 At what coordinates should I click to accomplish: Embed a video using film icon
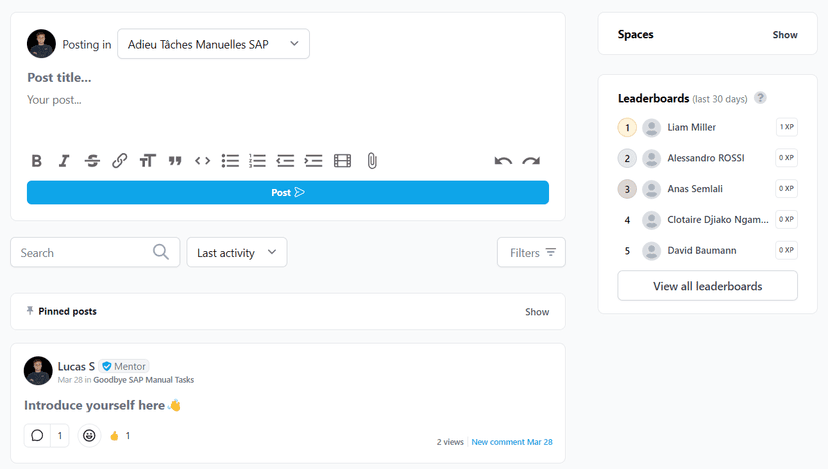pyautogui.click(x=342, y=161)
